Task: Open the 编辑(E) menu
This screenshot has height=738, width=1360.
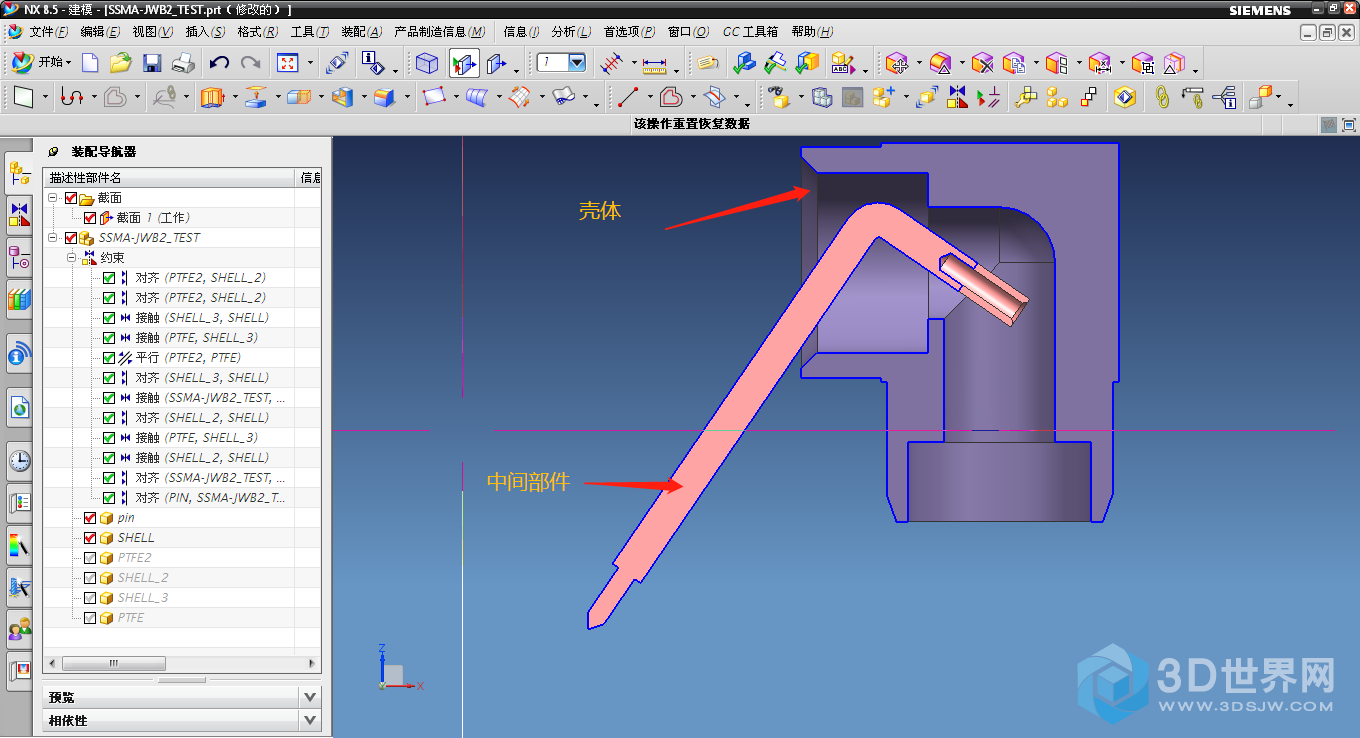Action: coord(100,32)
